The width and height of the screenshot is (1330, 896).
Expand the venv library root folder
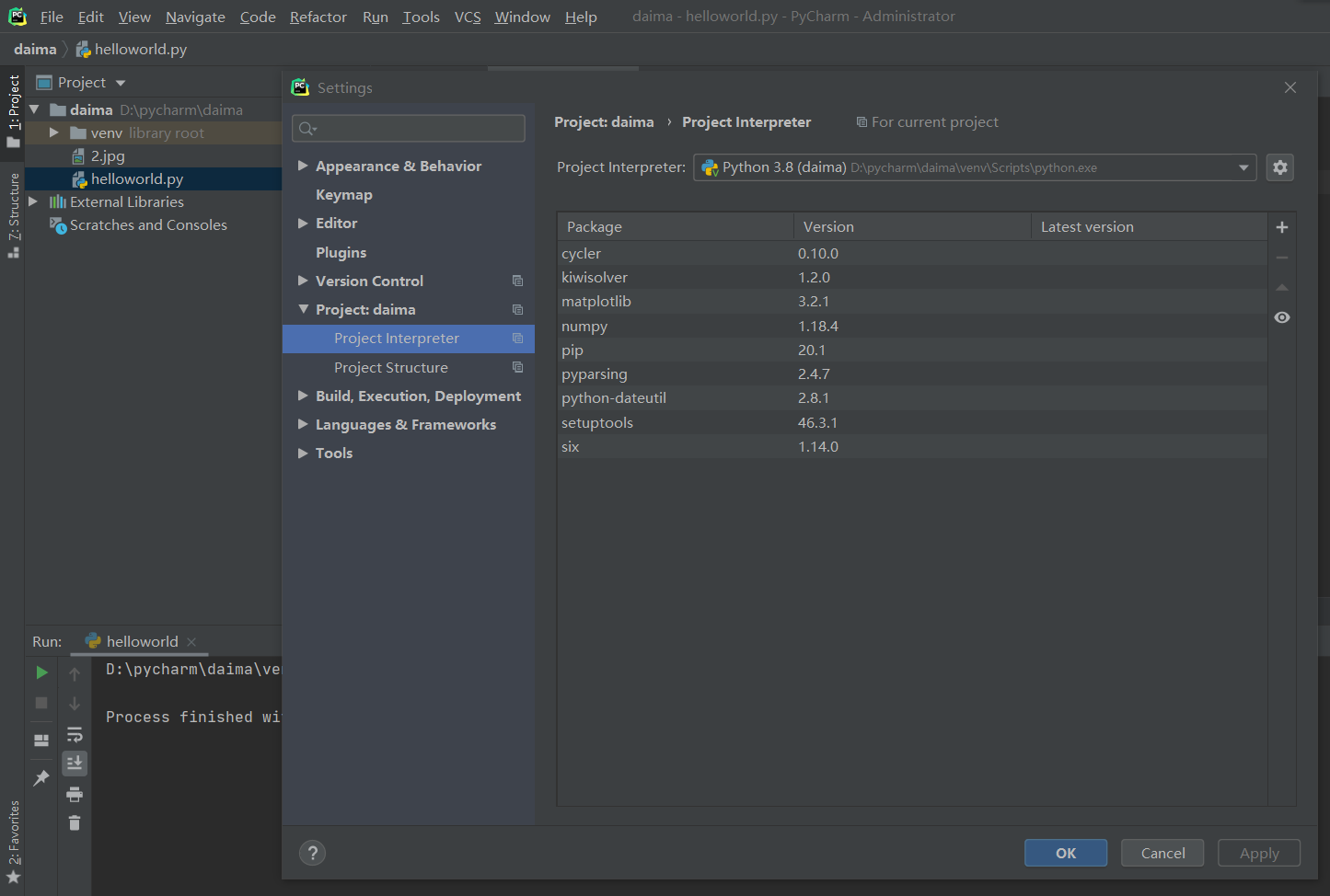coord(54,132)
